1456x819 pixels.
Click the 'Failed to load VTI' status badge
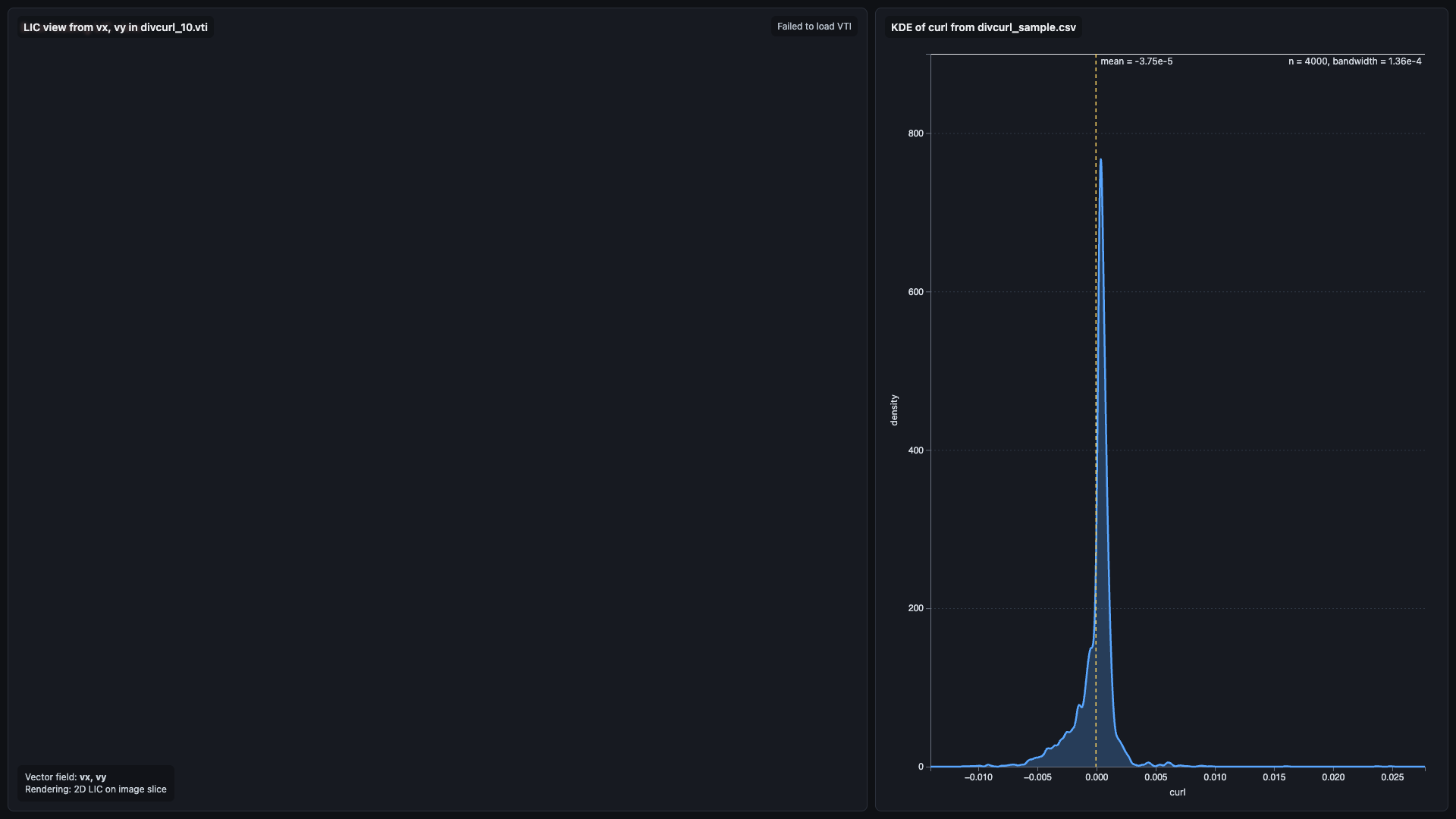pos(814,27)
